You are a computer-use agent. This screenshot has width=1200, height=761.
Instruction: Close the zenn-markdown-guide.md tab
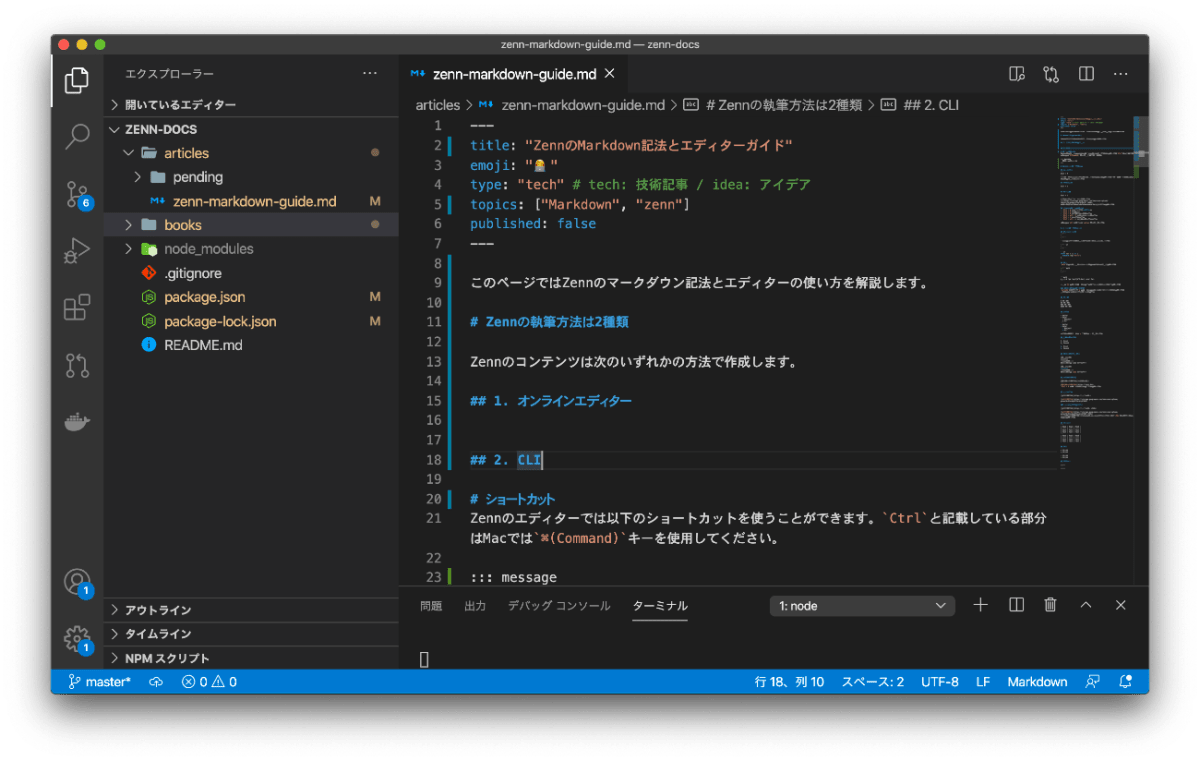pos(609,74)
